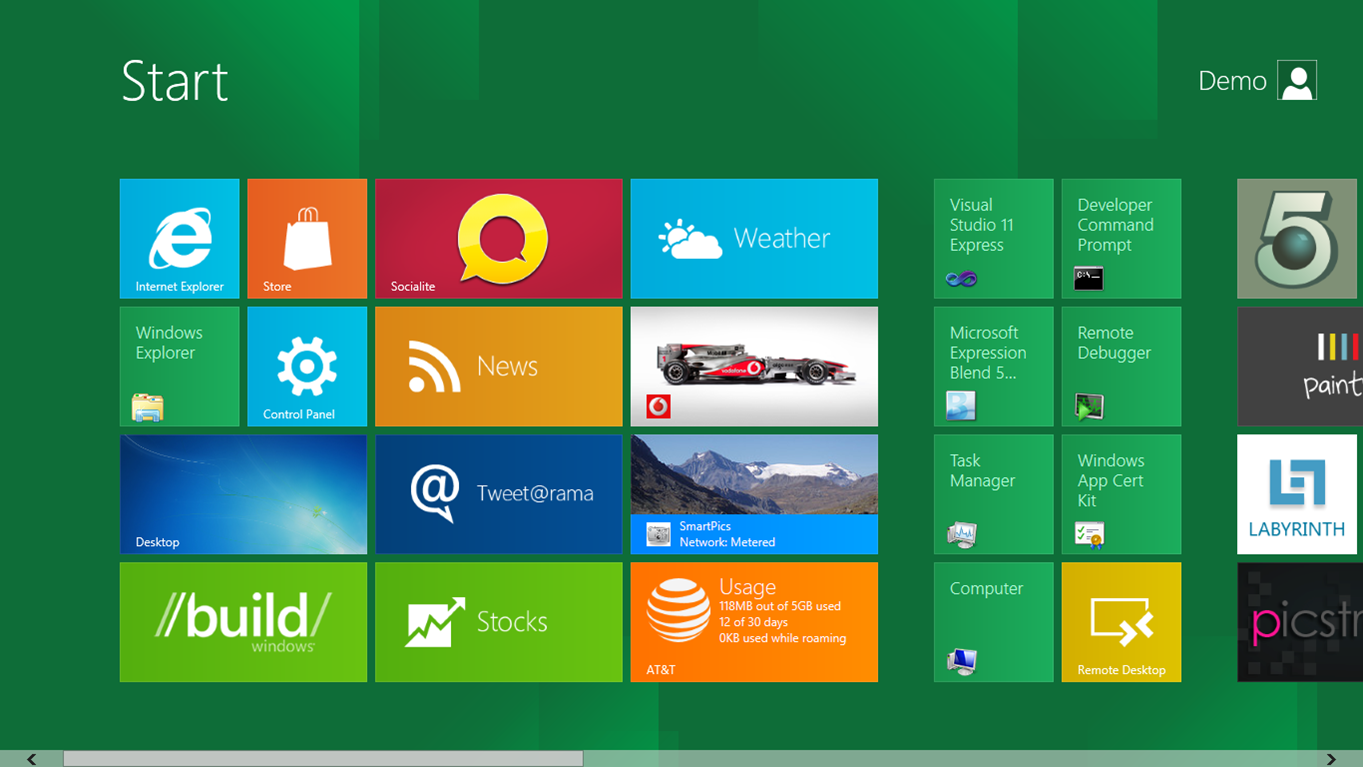The width and height of the screenshot is (1363, 767).
Task: Click the right scroll arrow
Action: [x=1331, y=759]
